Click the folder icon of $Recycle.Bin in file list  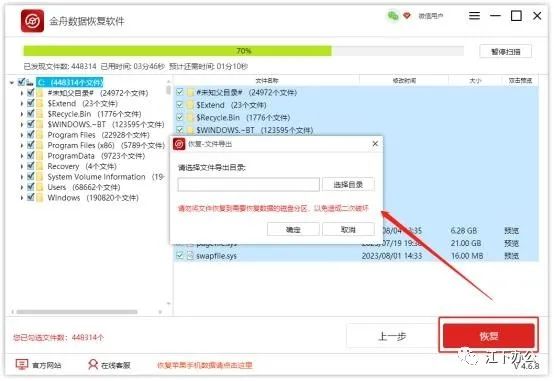tap(191, 117)
